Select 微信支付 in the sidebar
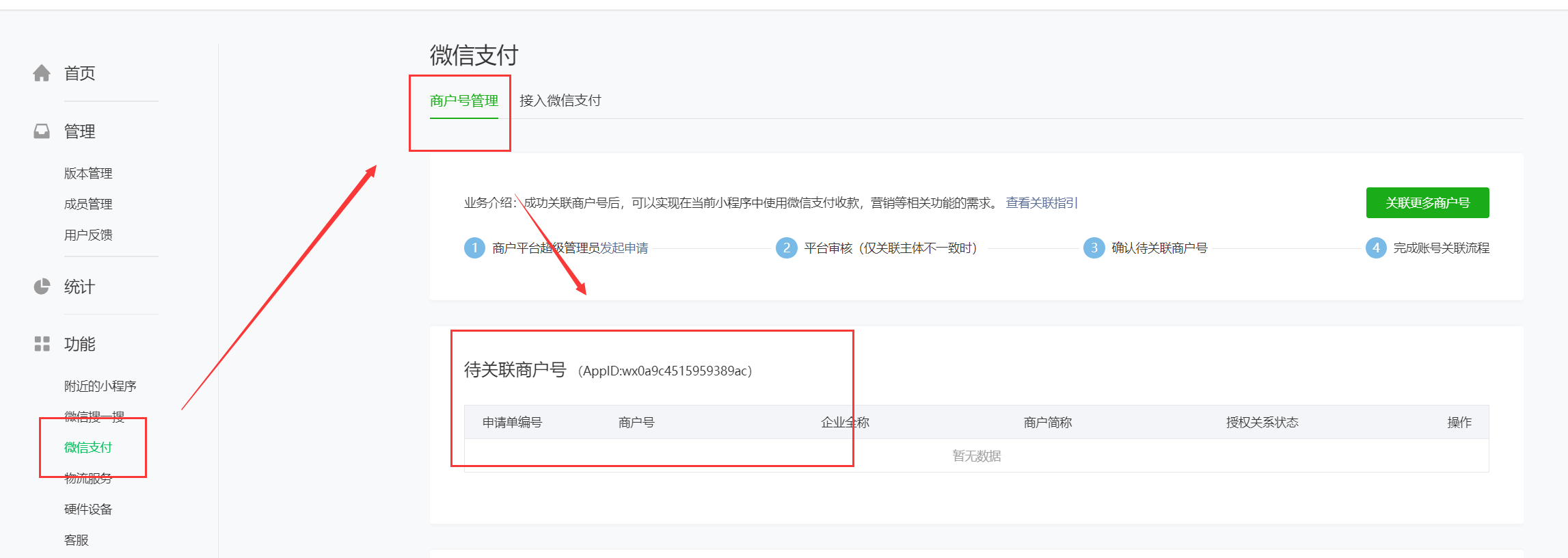This screenshot has height=558, width=1568. (x=88, y=448)
